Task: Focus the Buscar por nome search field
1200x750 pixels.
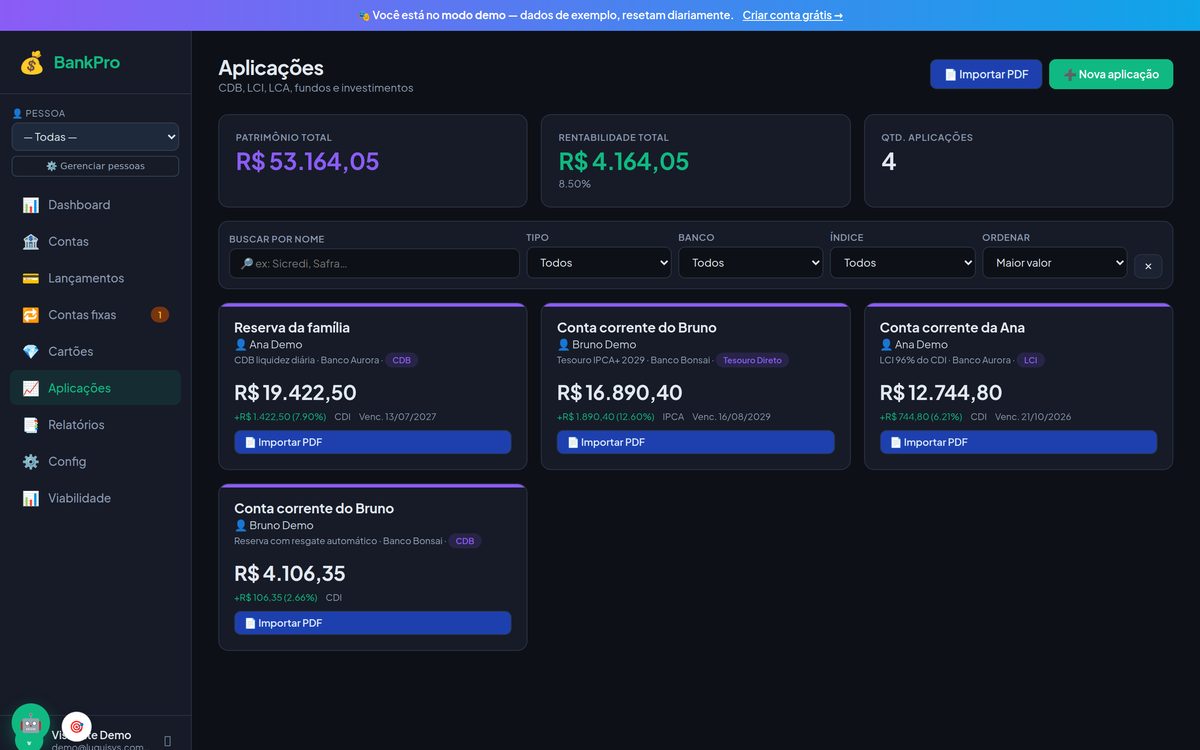Action: (x=374, y=263)
